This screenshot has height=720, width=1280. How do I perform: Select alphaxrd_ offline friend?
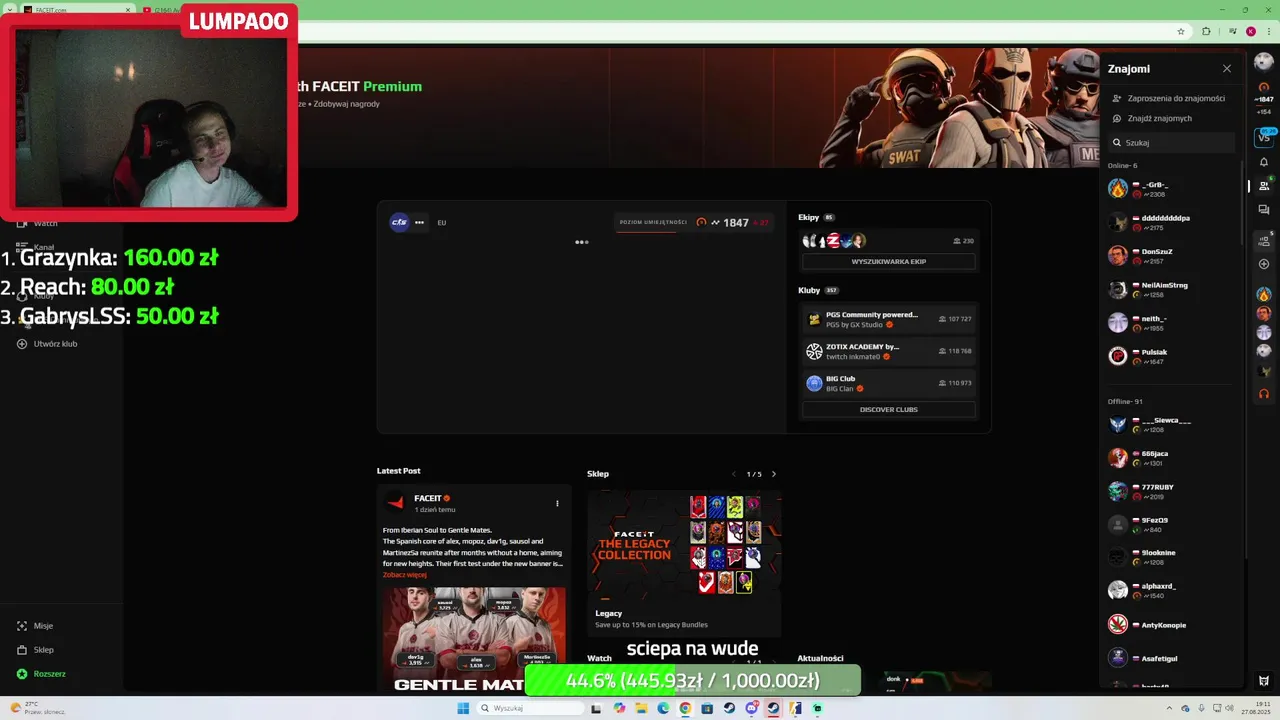pyautogui.click(x=1172, y=590)
